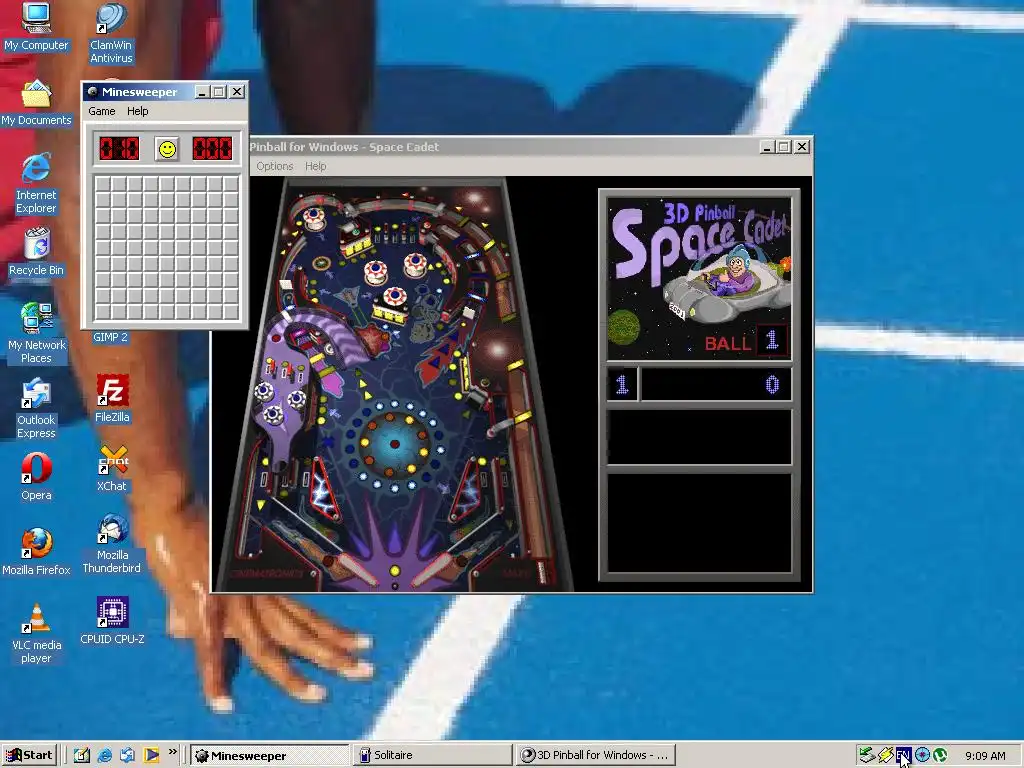1024x768 pixels.
Task: Open the Help menu in Pinball
Action: pyautogui.click(x=315, y=166)
